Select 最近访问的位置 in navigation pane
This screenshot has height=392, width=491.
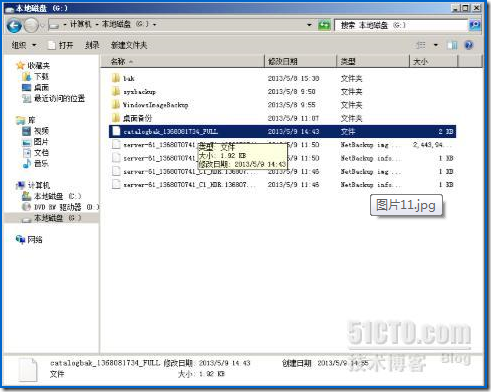tap(54, 98)
